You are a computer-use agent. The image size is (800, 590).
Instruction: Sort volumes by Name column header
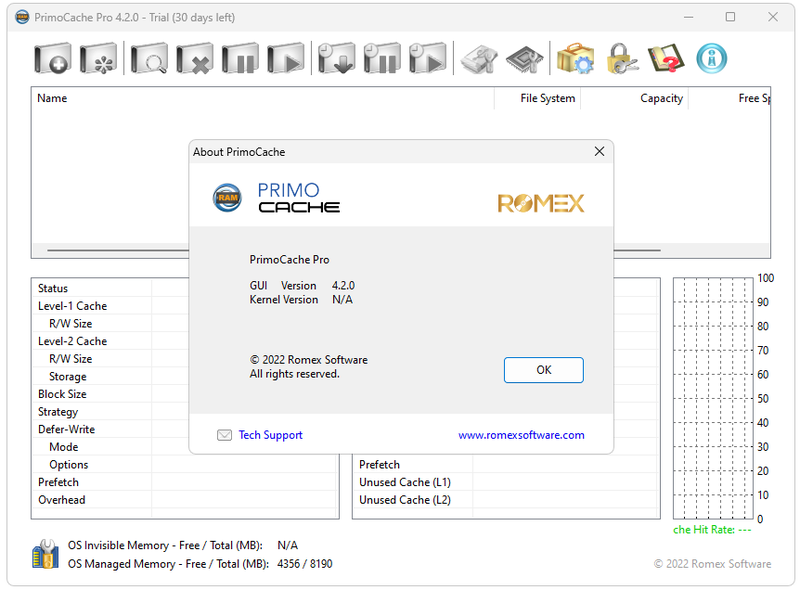[263, 98]
